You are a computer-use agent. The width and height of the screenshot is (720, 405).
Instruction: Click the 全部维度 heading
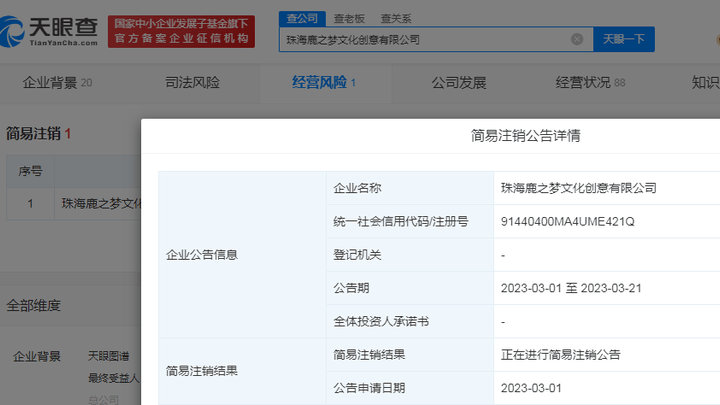tap(34, 305)
